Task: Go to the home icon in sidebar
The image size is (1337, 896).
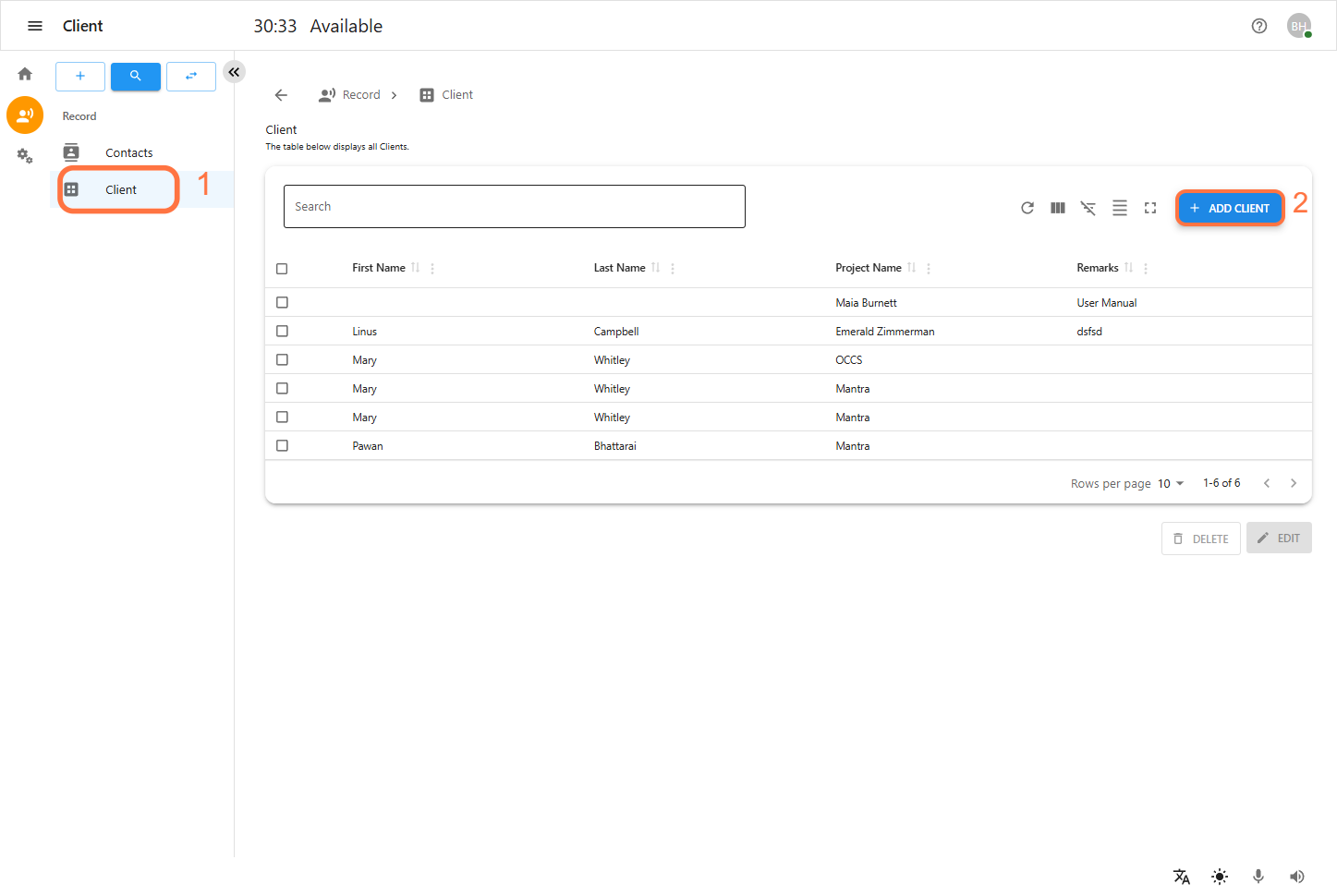Action: [25, 74]
